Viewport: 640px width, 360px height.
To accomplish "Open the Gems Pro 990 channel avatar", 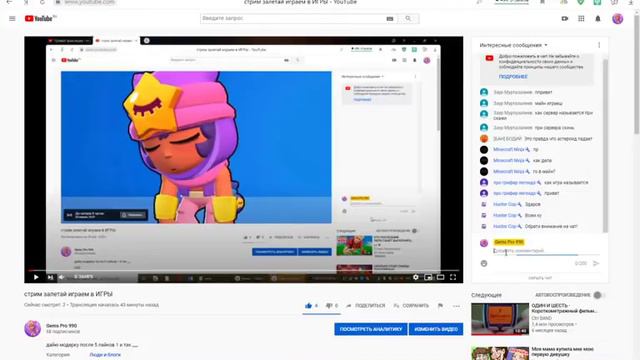I will [x=33, y=329].
